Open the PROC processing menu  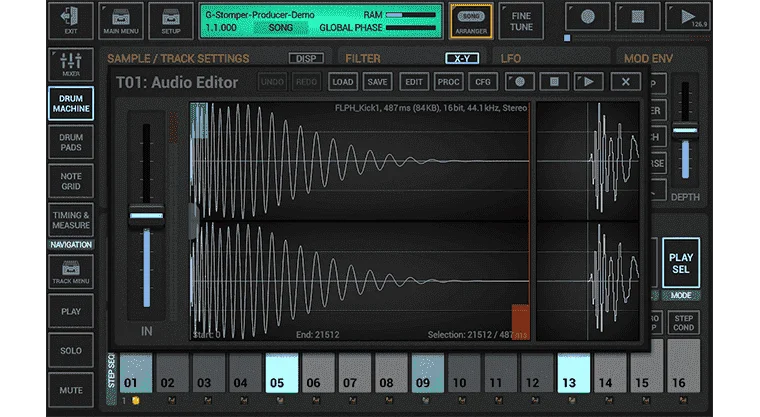[448, 82]
